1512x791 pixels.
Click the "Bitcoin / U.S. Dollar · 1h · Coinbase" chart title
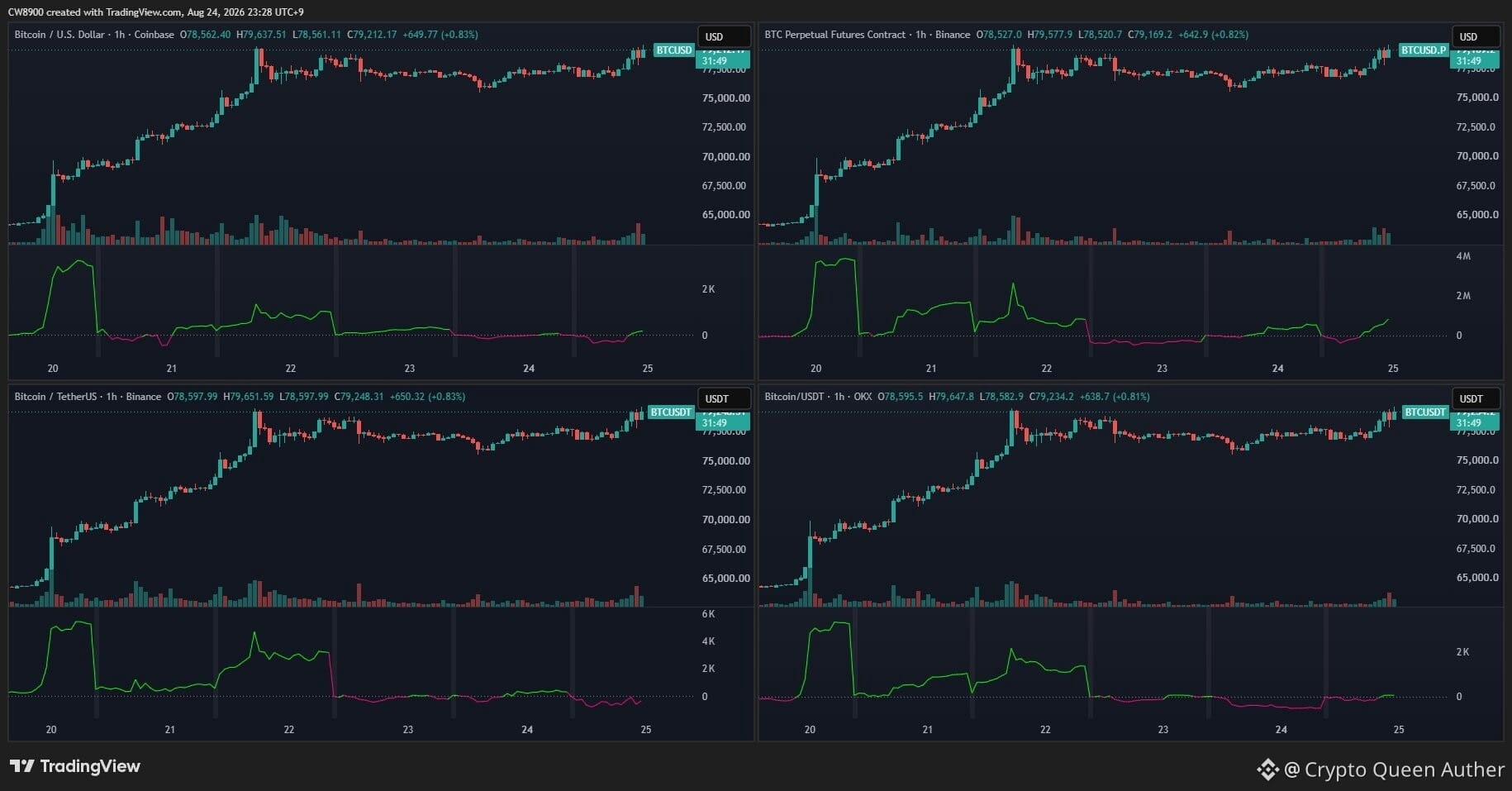click(x=94, y=35)
